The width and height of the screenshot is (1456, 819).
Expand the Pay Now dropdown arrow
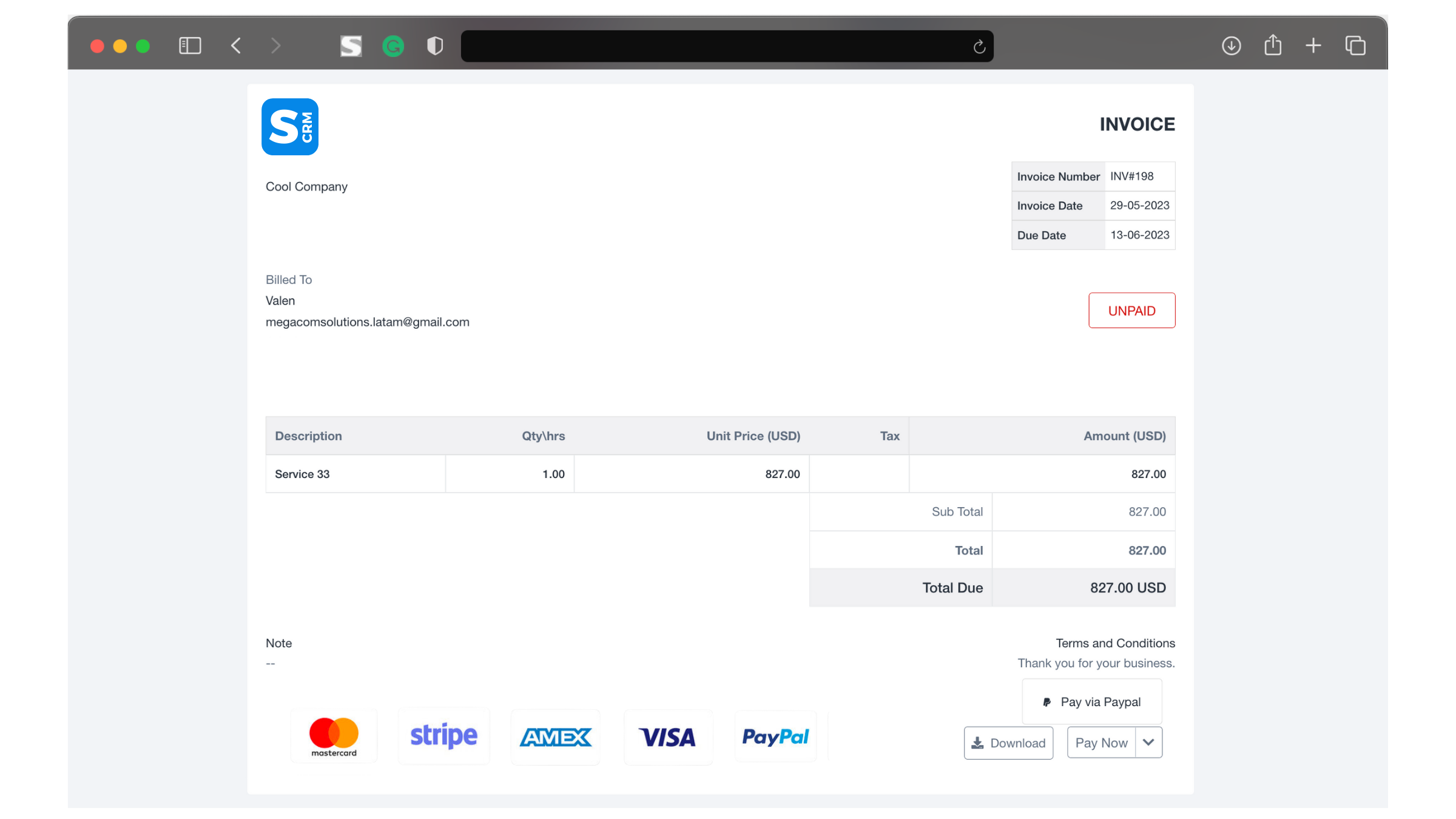tap(1148, 742)
